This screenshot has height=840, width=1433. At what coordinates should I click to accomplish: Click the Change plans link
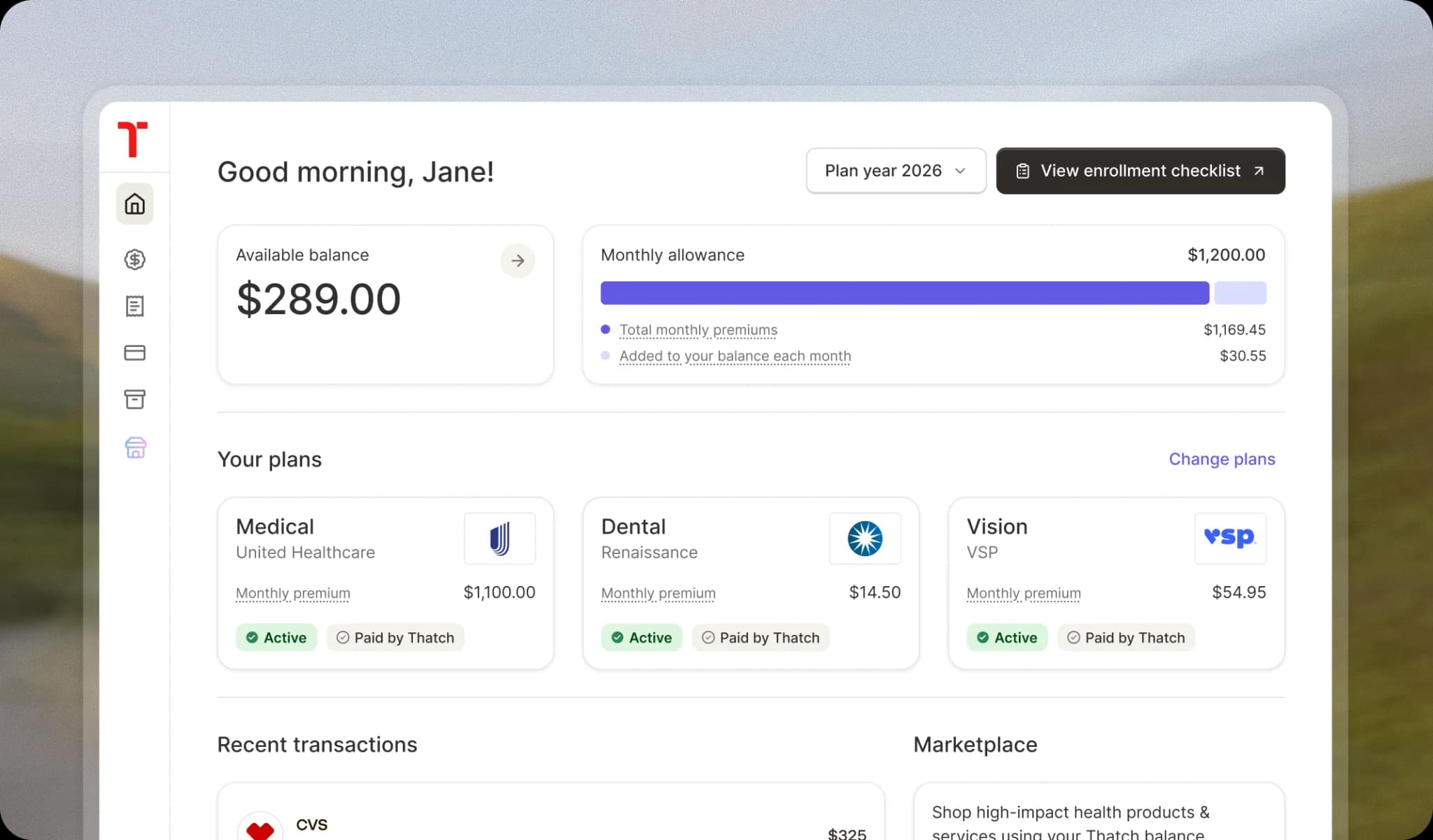(x=1222, y=459)
